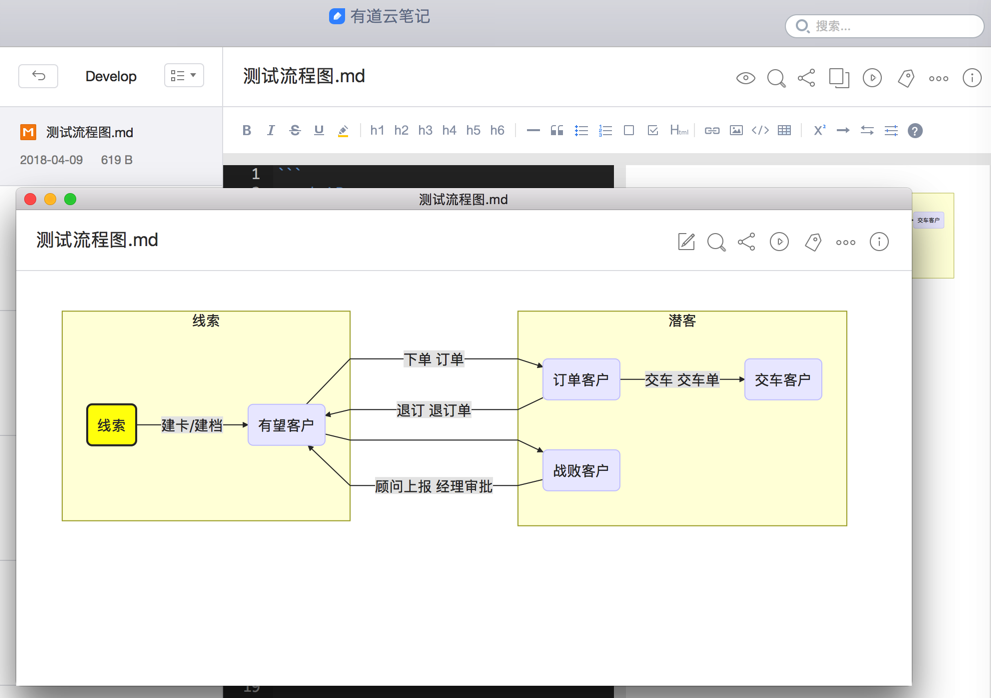Image resolution: width=991 pixels, height=698 pixels.
Task: Insert image icon
Action: [736, 130]
